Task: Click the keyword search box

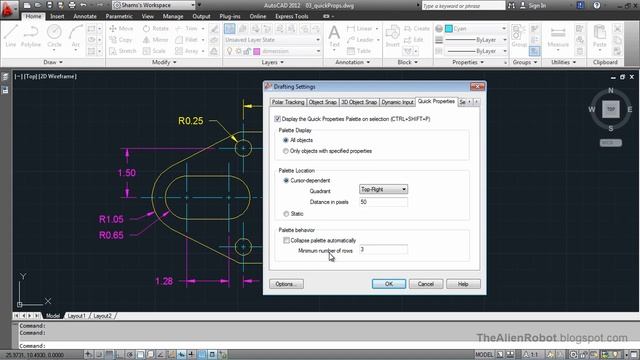Action: coord(463,6)
